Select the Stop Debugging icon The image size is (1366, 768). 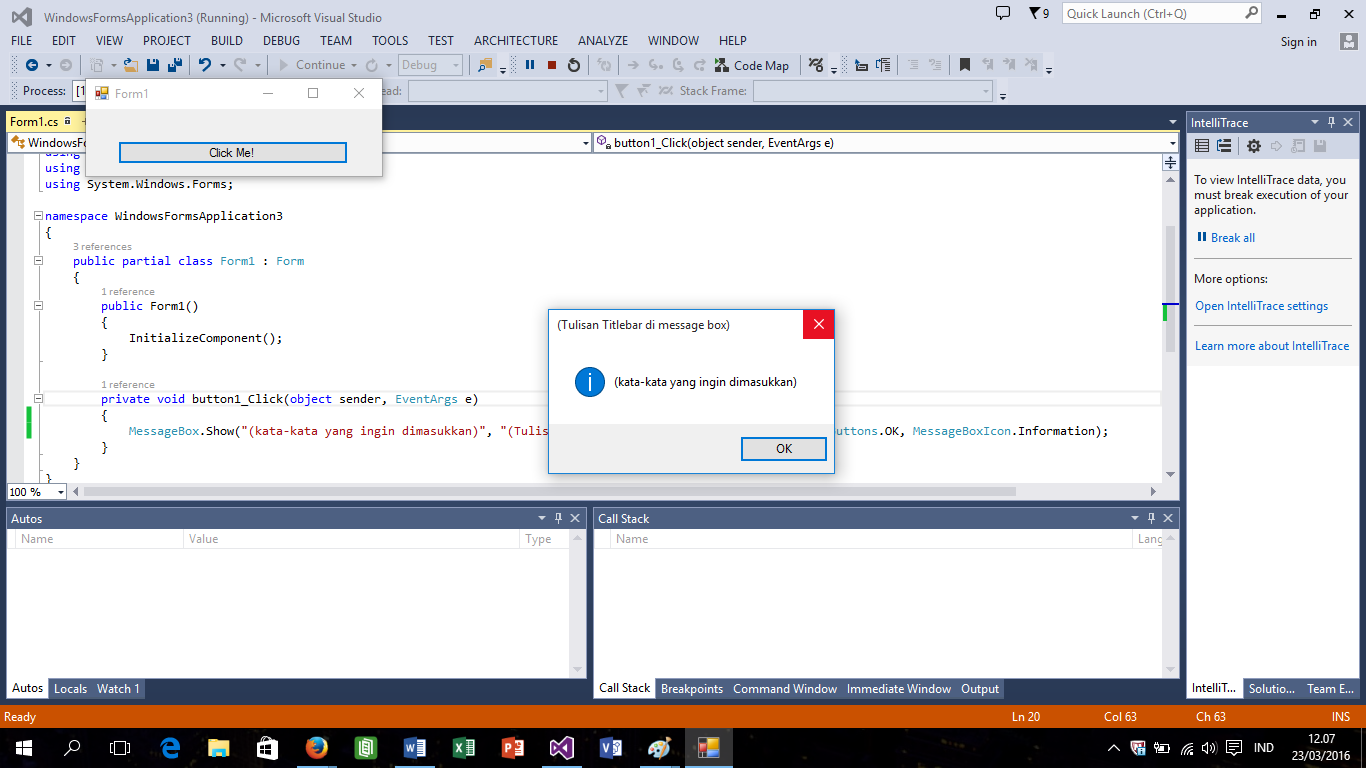(x=551, y=65)
